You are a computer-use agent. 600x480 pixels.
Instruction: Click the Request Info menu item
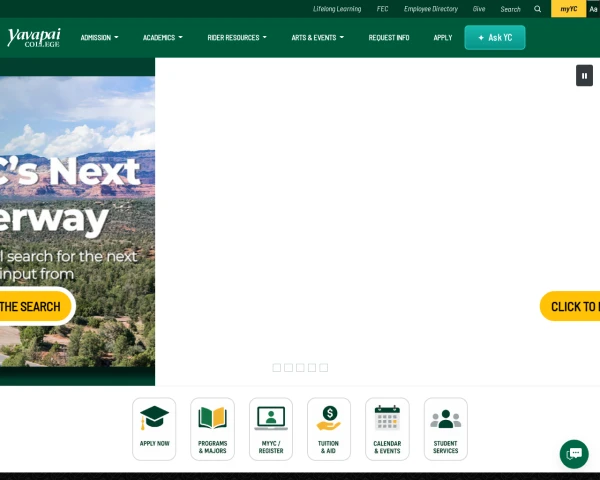(x=389, y=38)
